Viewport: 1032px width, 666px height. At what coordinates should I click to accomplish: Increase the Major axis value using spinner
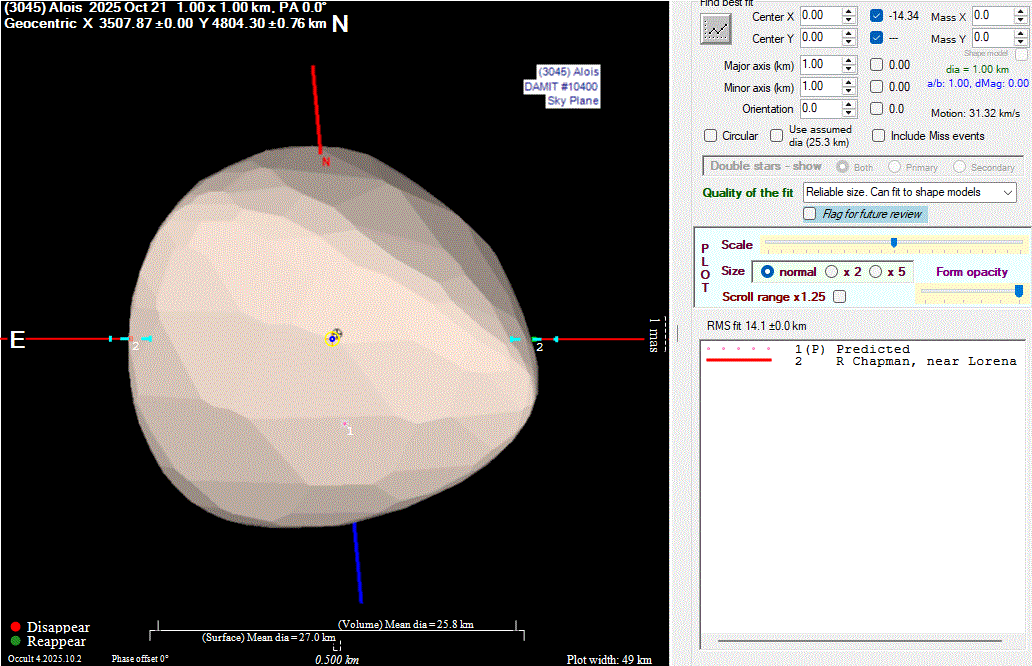pyautogui.click(x=849, y=60)
